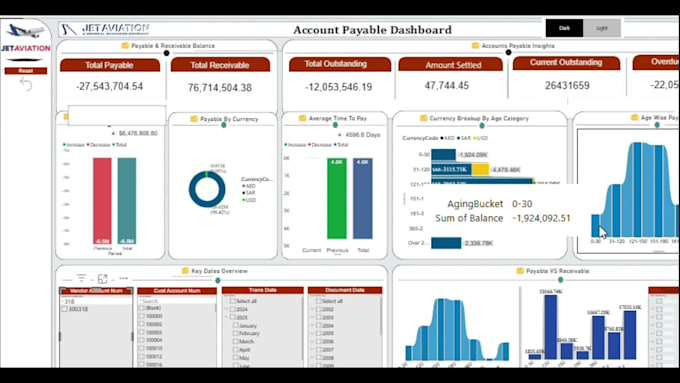Click AED legend swatch in Payable By Currency

click(244, 186)
